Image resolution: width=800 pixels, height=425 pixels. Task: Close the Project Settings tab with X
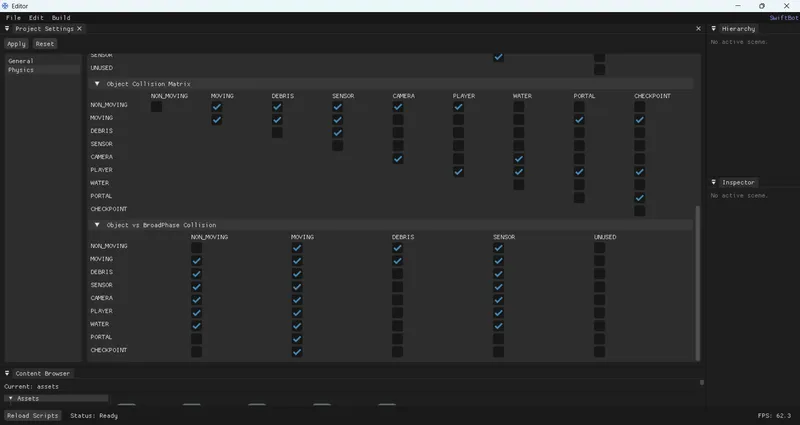click(x=79, y=29)
